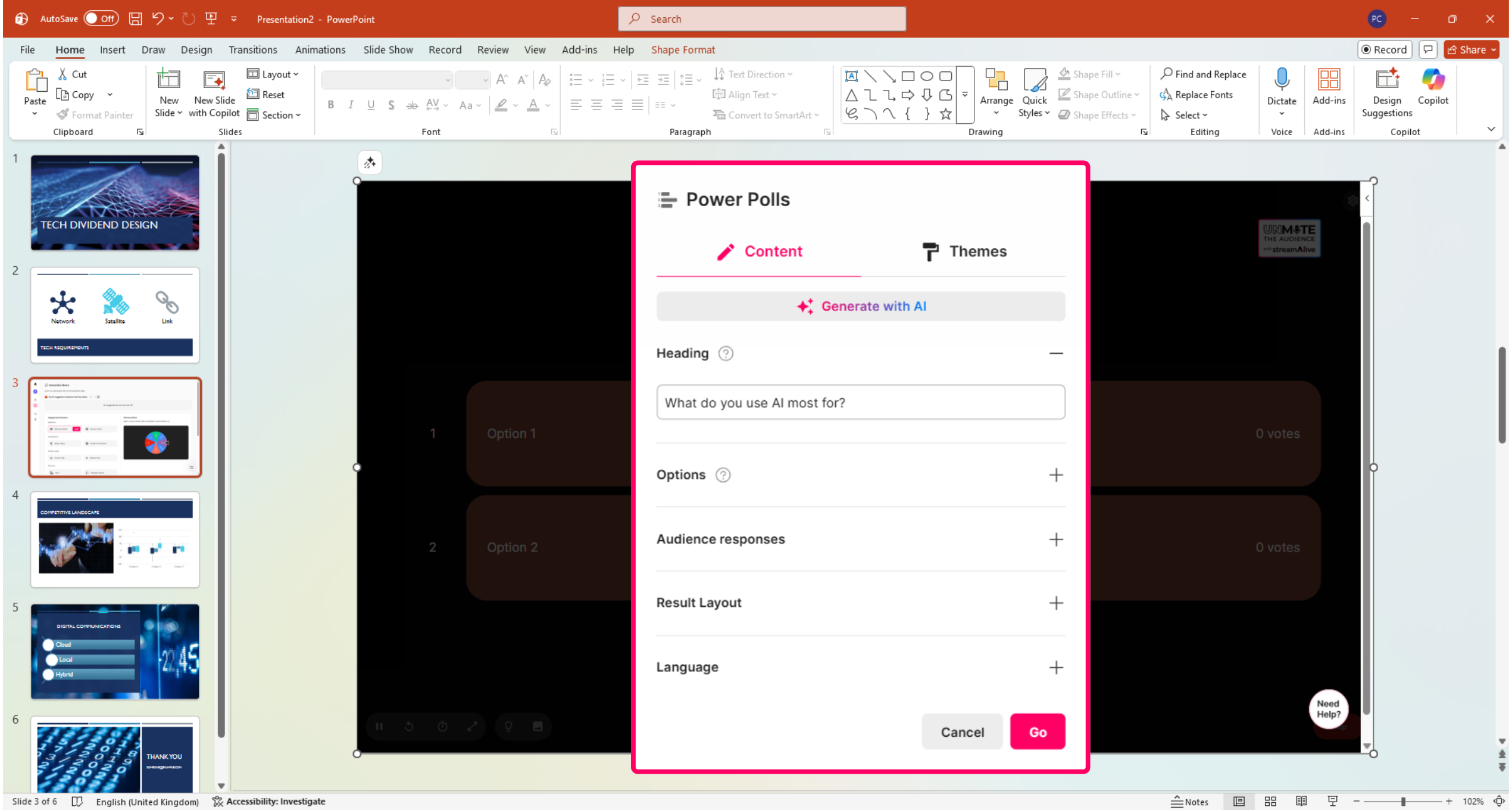Toggle the Notes pane in status bar

tap(1190, 802)
